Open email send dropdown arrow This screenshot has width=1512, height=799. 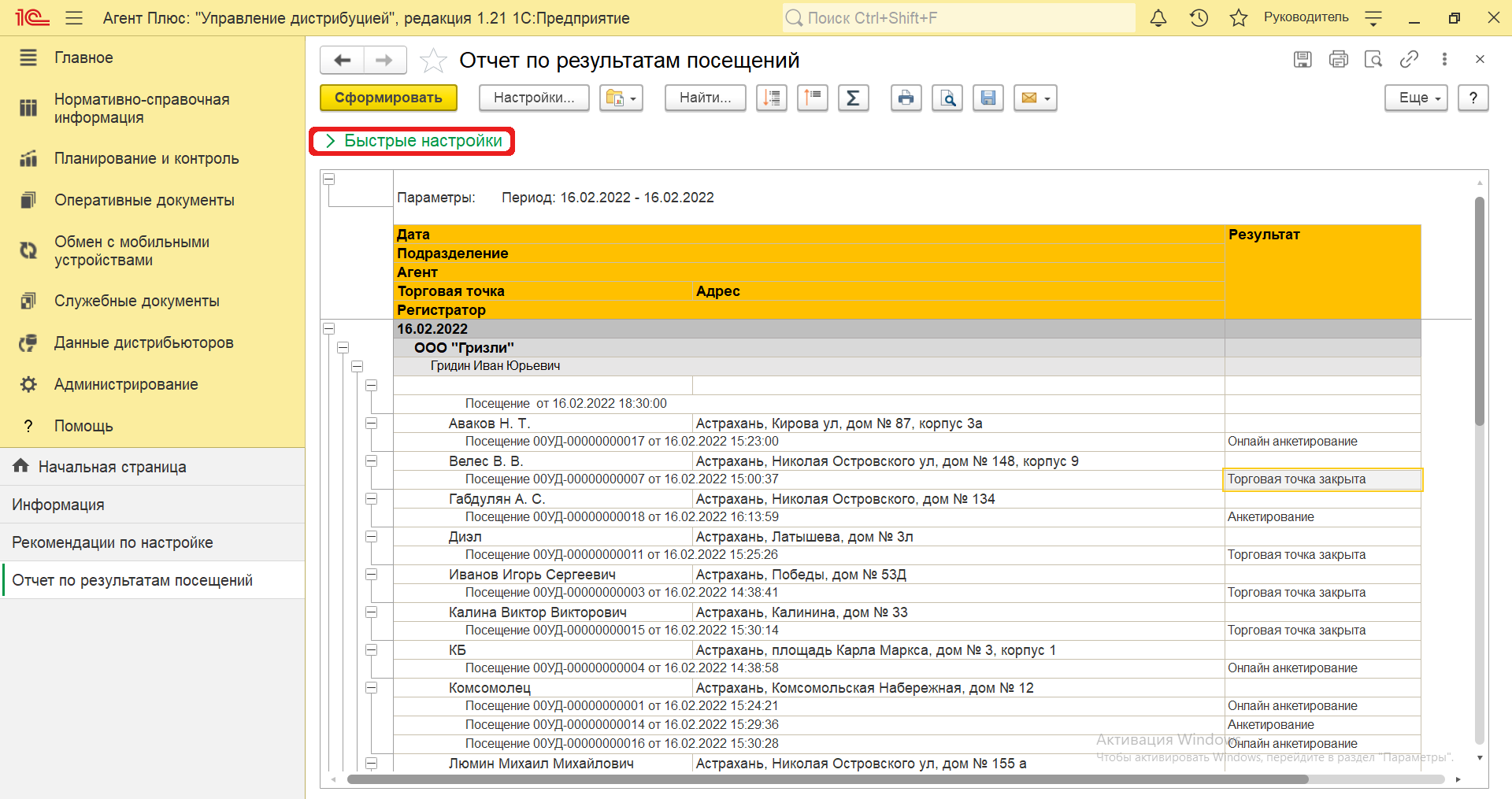pos(1047,99)
